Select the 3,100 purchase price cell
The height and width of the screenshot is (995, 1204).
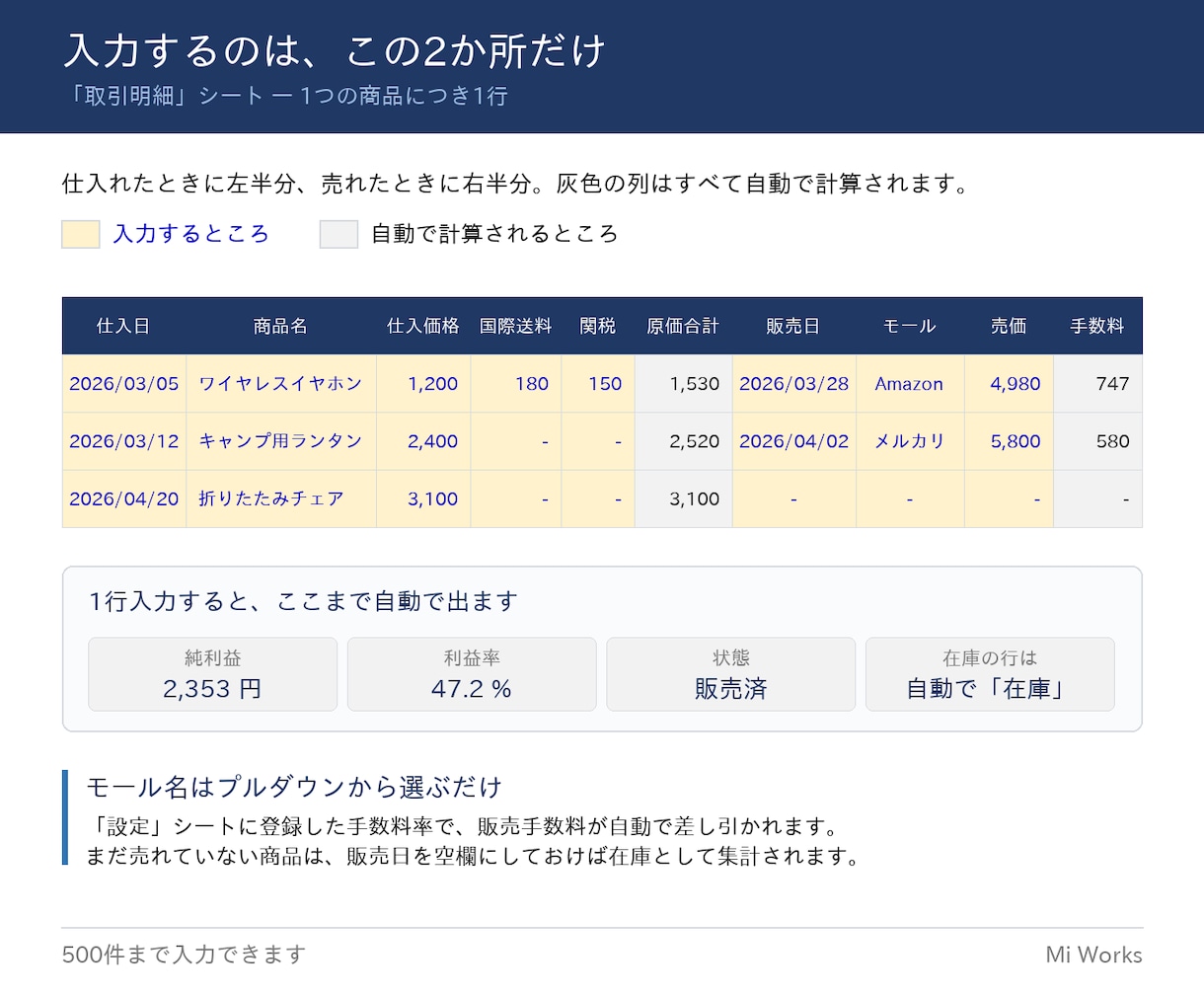click(423, 498)
